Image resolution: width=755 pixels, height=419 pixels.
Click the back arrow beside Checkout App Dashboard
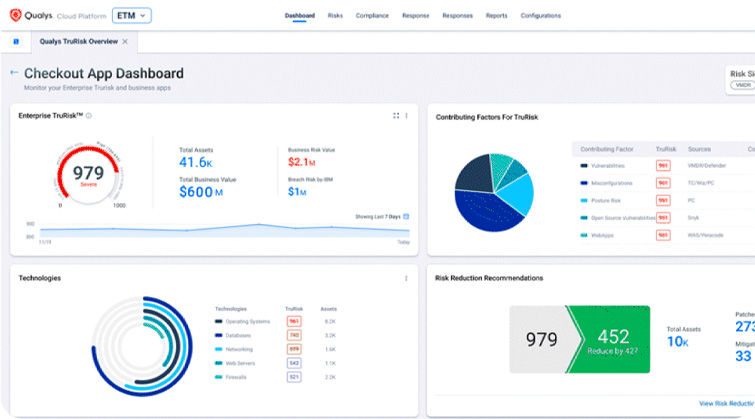(14, 73)
